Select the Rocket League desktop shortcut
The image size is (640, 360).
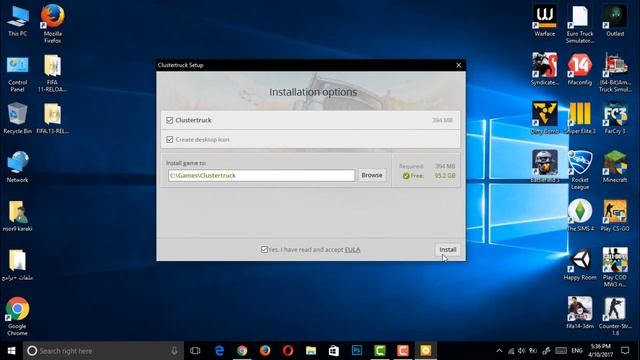click(580, 170)
